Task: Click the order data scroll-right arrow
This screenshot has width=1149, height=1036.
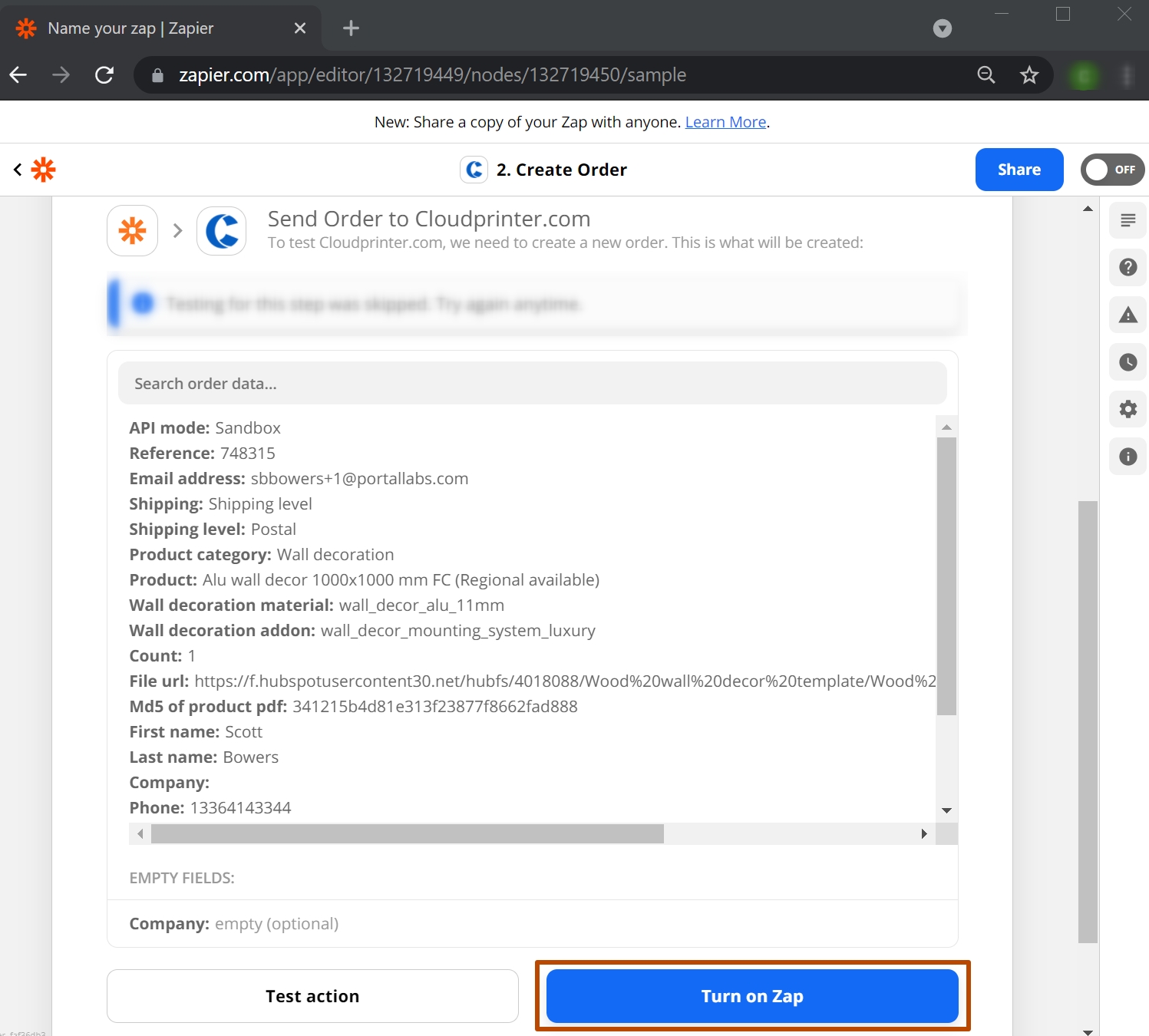Action: (924, 834)
